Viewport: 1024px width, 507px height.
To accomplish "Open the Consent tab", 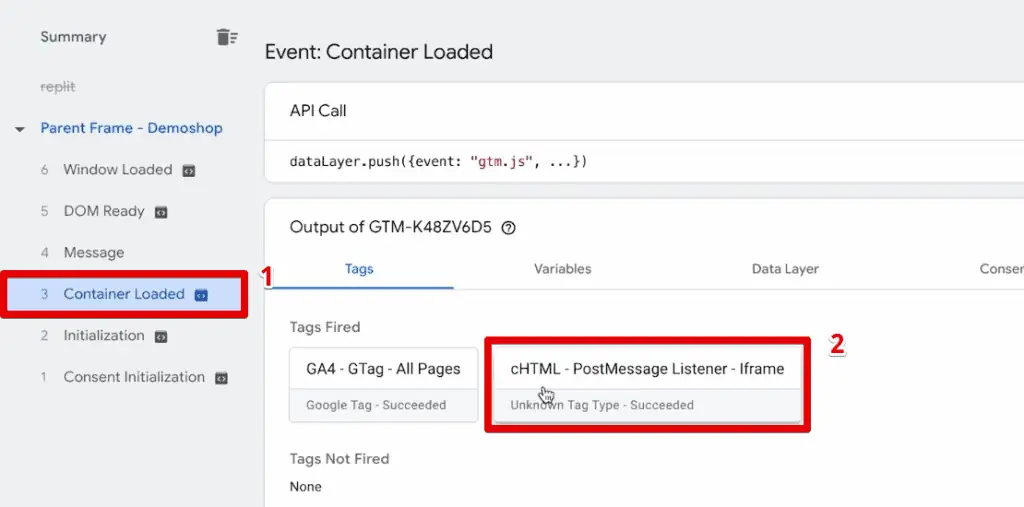I will [x=1001, y=269].
